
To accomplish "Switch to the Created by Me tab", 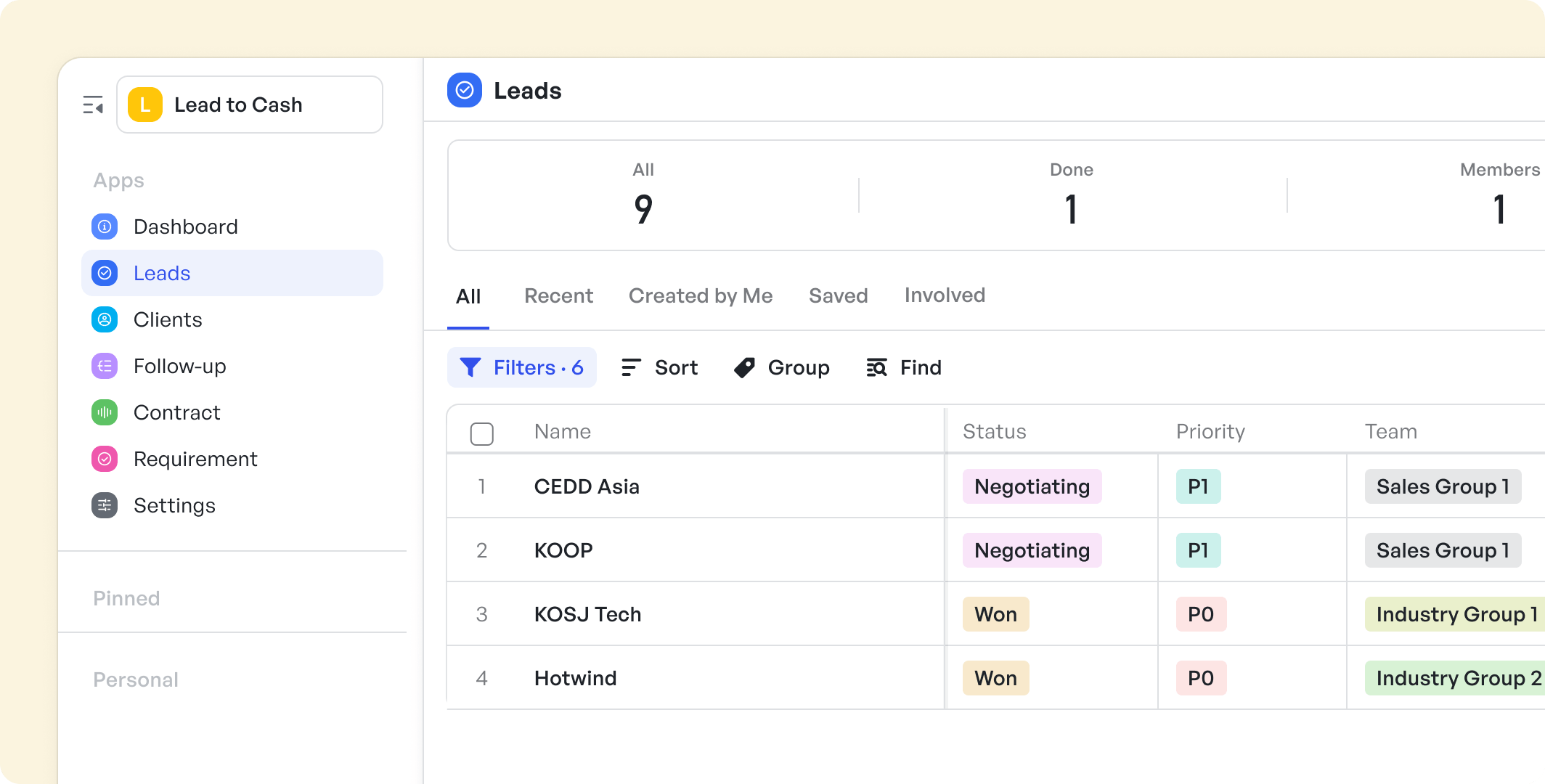I will [x=701, y=295].
